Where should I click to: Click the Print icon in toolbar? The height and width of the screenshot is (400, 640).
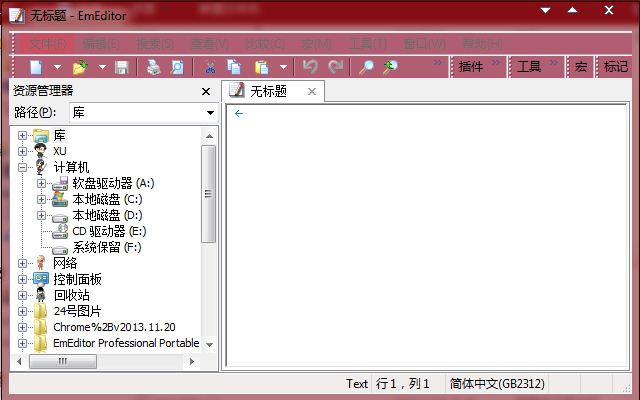pyautogui.click(x=154, y=67)
